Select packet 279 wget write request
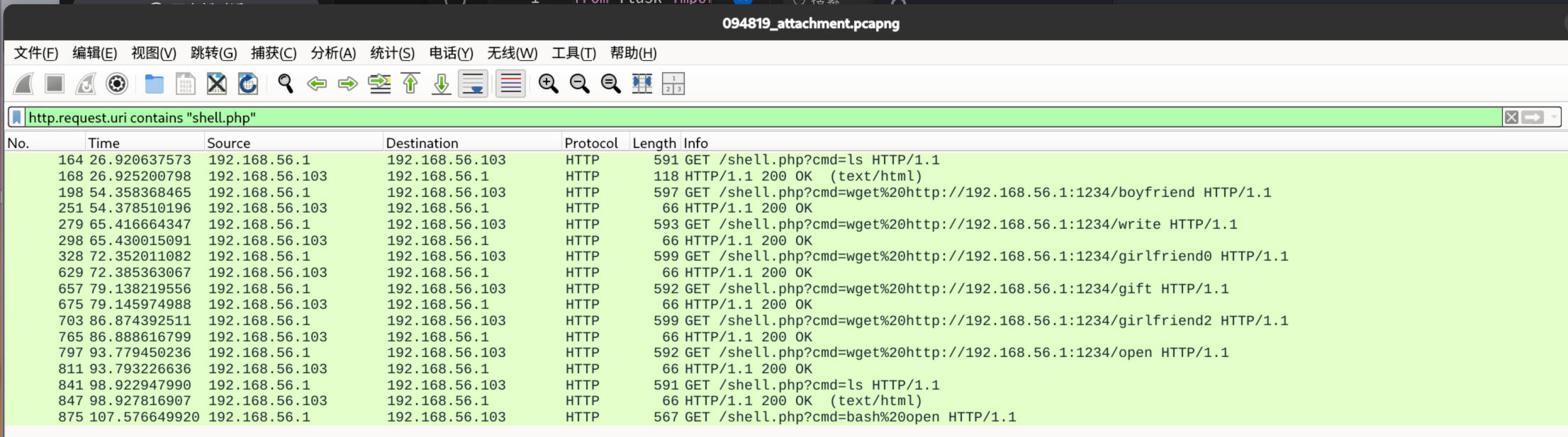This screenshot has width=1568, height=437. click(785, 225)
